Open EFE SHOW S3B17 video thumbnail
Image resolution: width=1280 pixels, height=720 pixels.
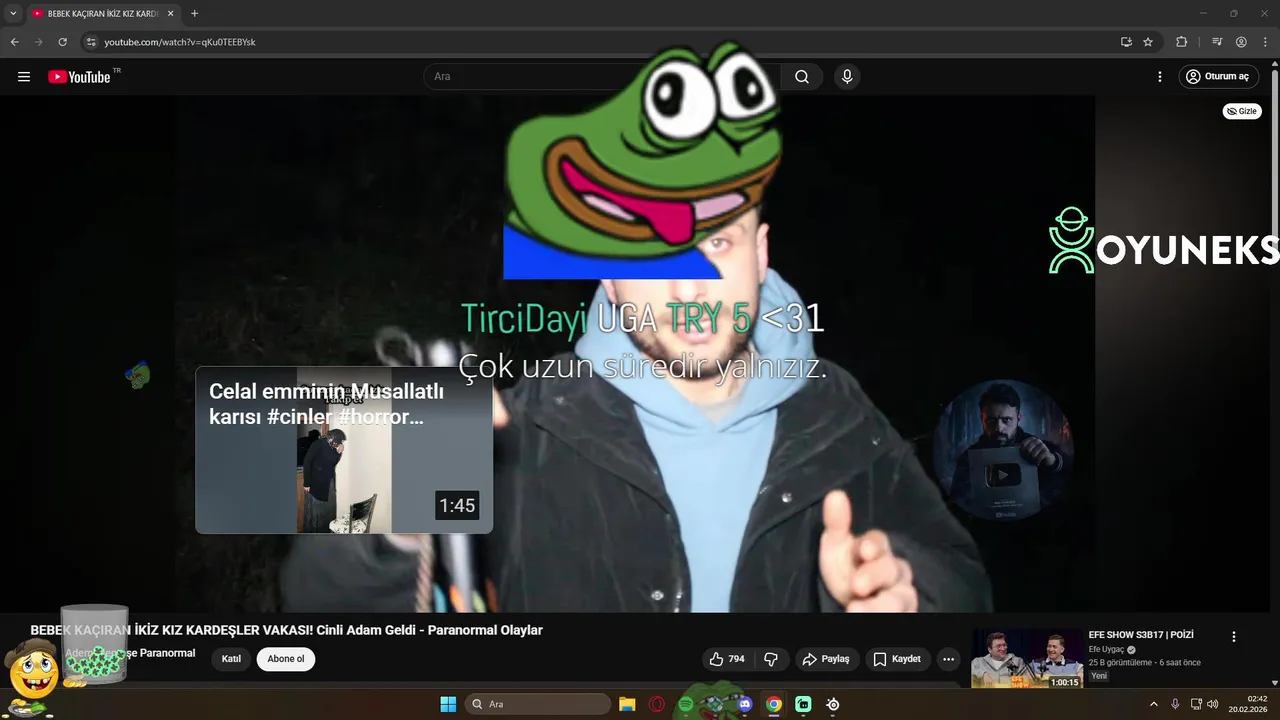coord(1027,658)
